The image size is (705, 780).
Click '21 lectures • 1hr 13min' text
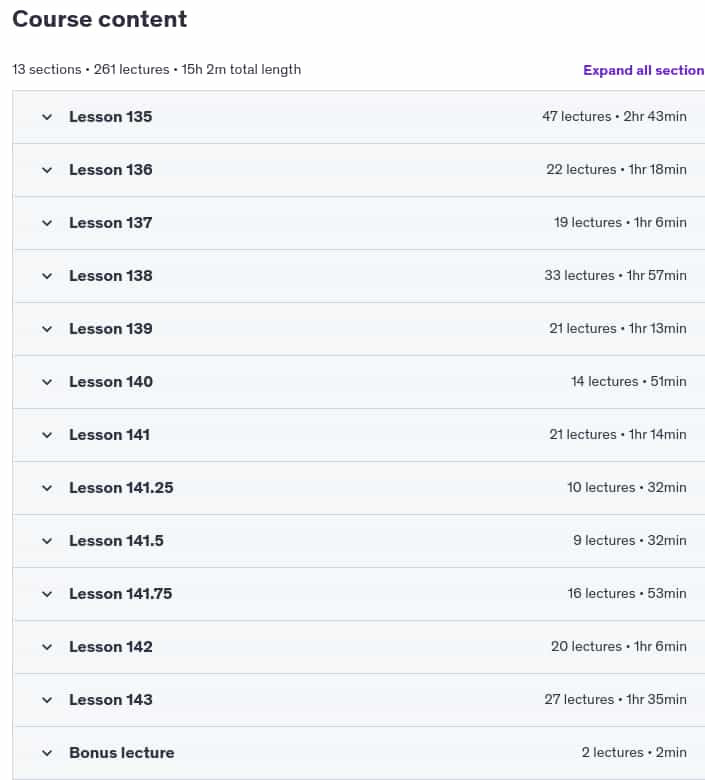pyautogui.click(x=618, y=329)
